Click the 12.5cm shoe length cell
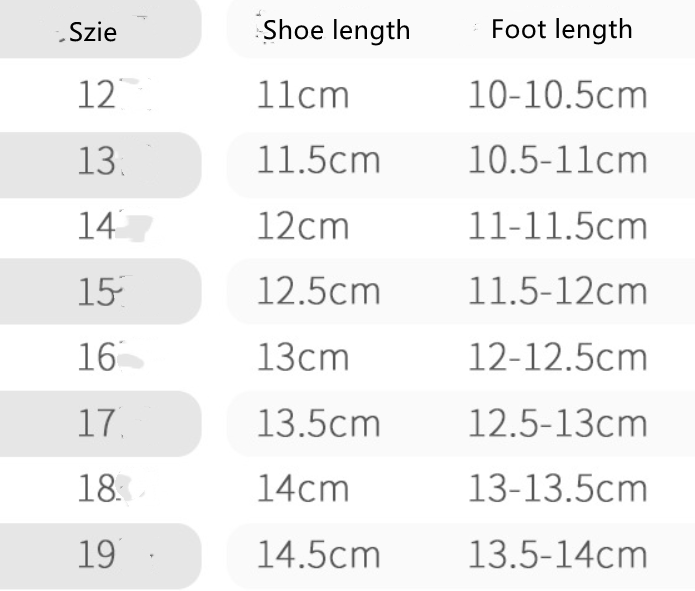This screenshot has height=591, width=695. pos(319,291)
